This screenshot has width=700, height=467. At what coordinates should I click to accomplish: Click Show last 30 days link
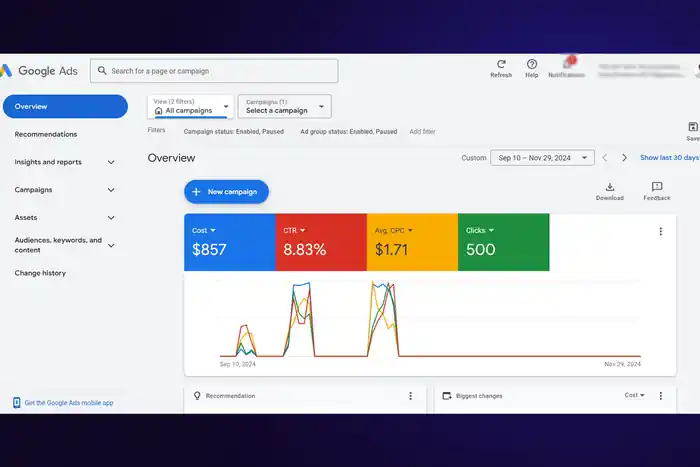coord(669,158)
